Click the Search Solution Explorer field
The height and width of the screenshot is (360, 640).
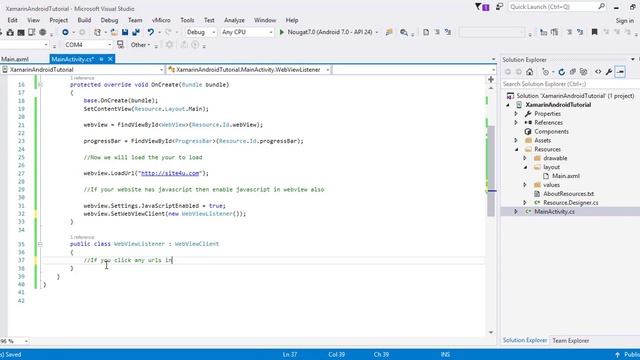(x=570, y=84)
